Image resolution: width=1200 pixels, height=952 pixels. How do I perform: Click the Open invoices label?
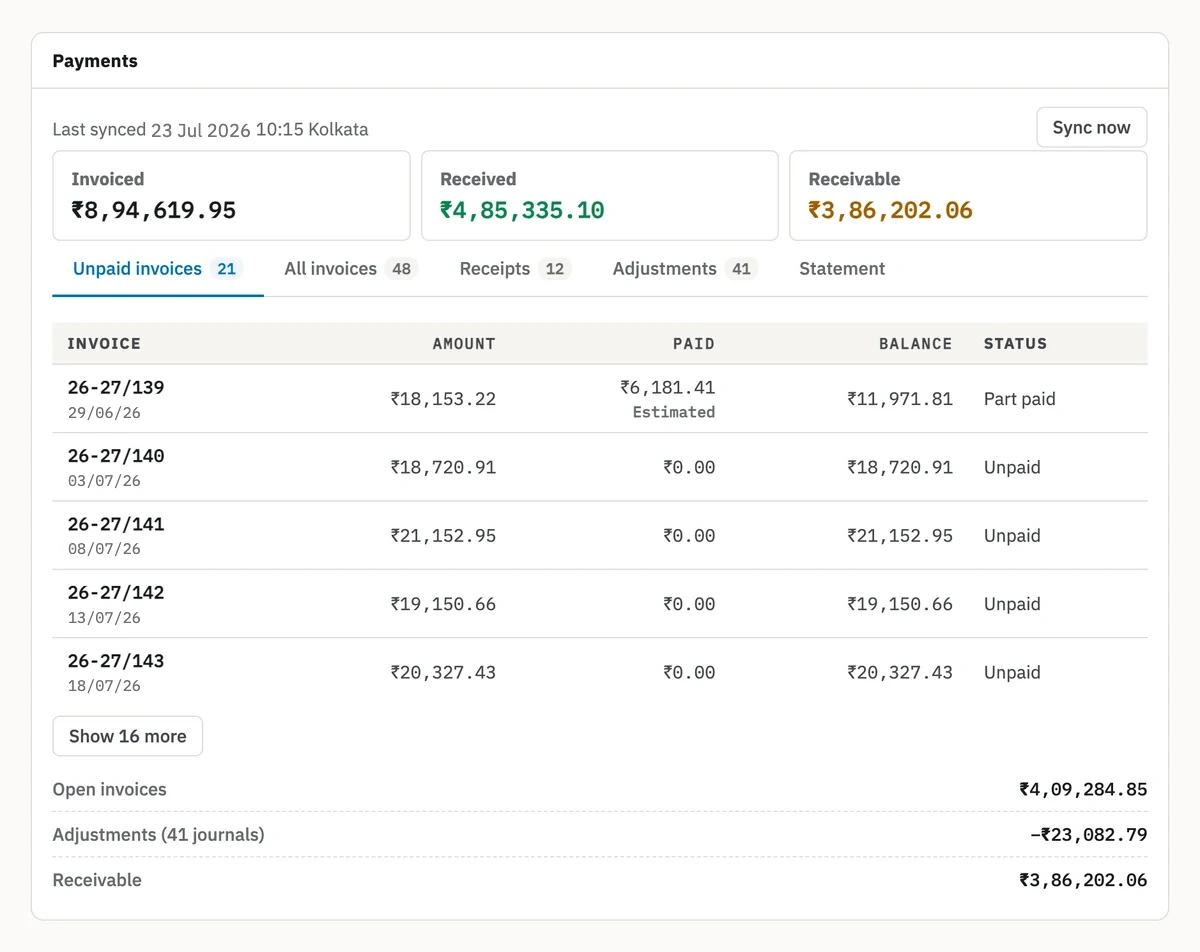pos(109,789)
